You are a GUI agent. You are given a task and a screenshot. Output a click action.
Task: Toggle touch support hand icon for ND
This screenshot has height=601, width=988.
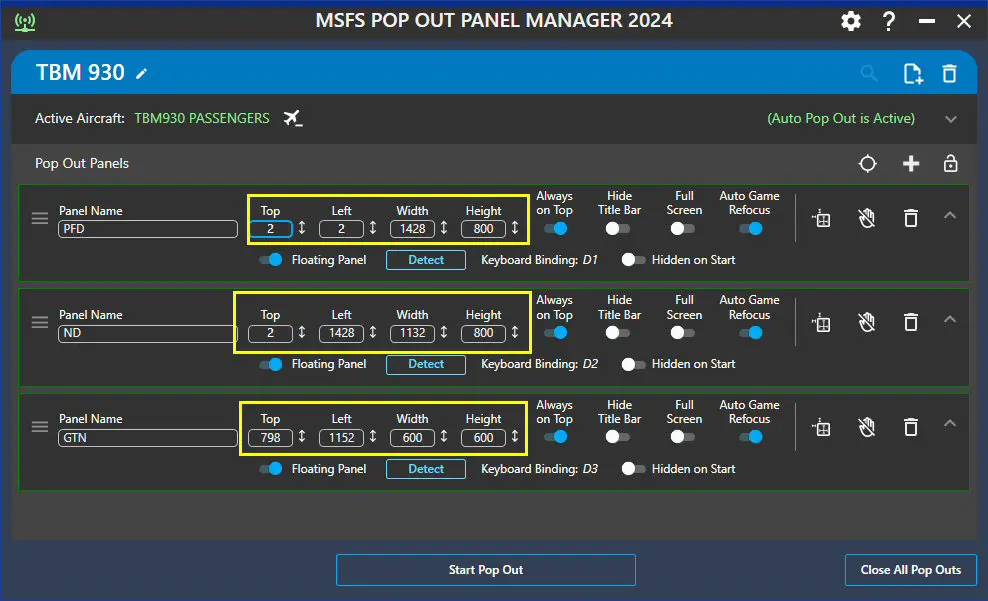pyautogui.click(x=866, y=322)
